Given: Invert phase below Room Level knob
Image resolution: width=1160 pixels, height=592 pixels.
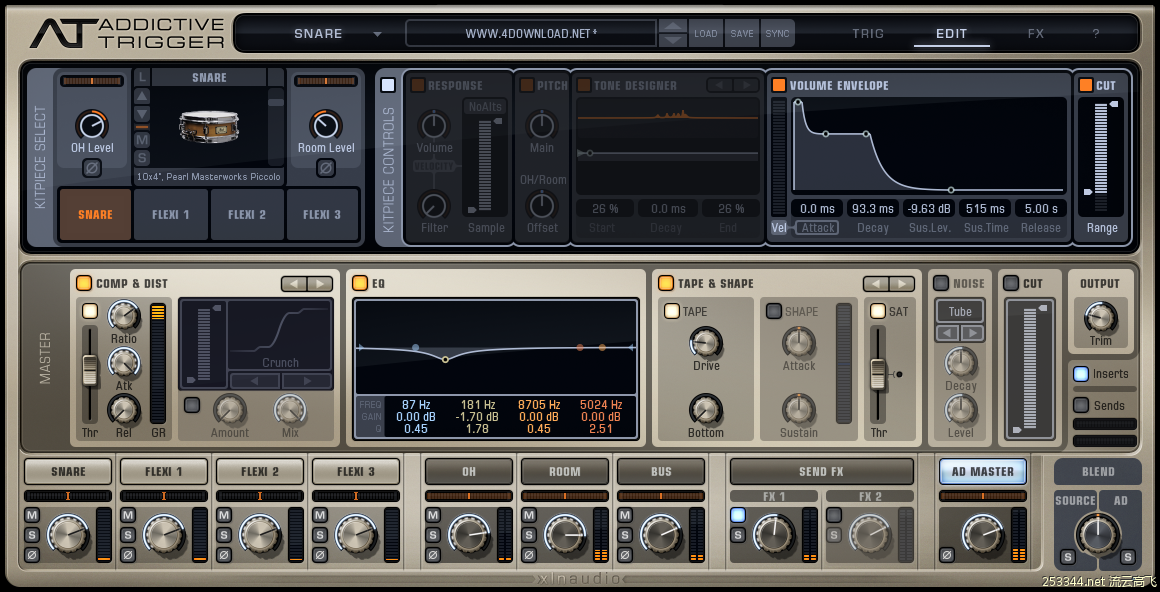Looking at the screenshot, I should 326,168.
